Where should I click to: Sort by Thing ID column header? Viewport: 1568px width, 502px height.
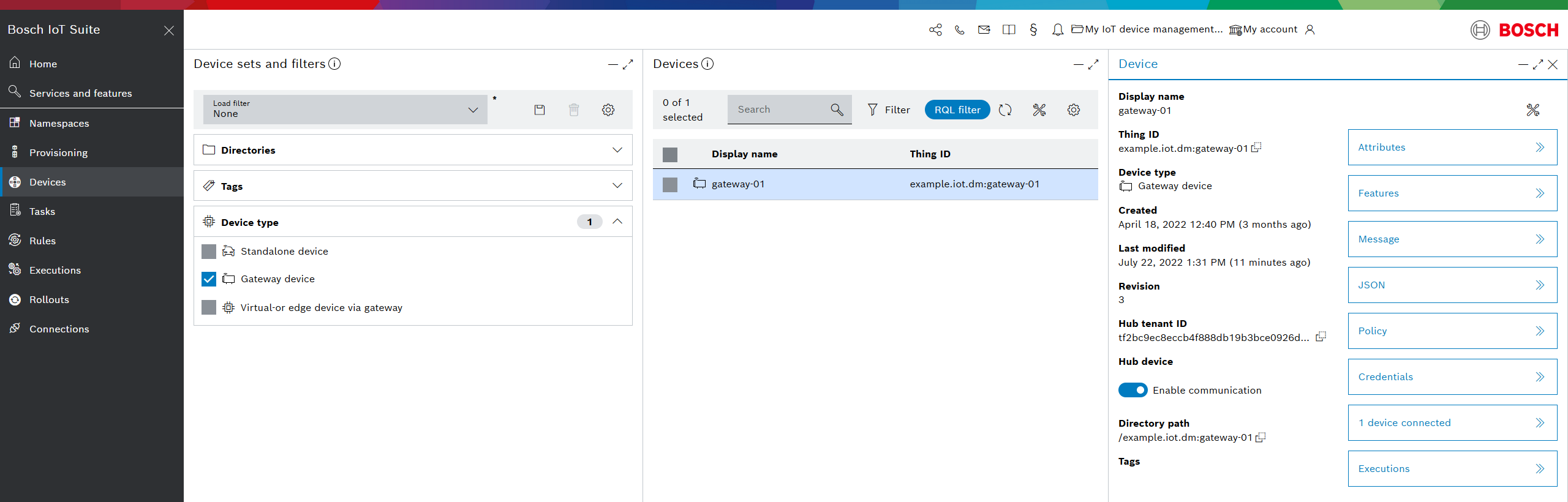click(930, 154)
